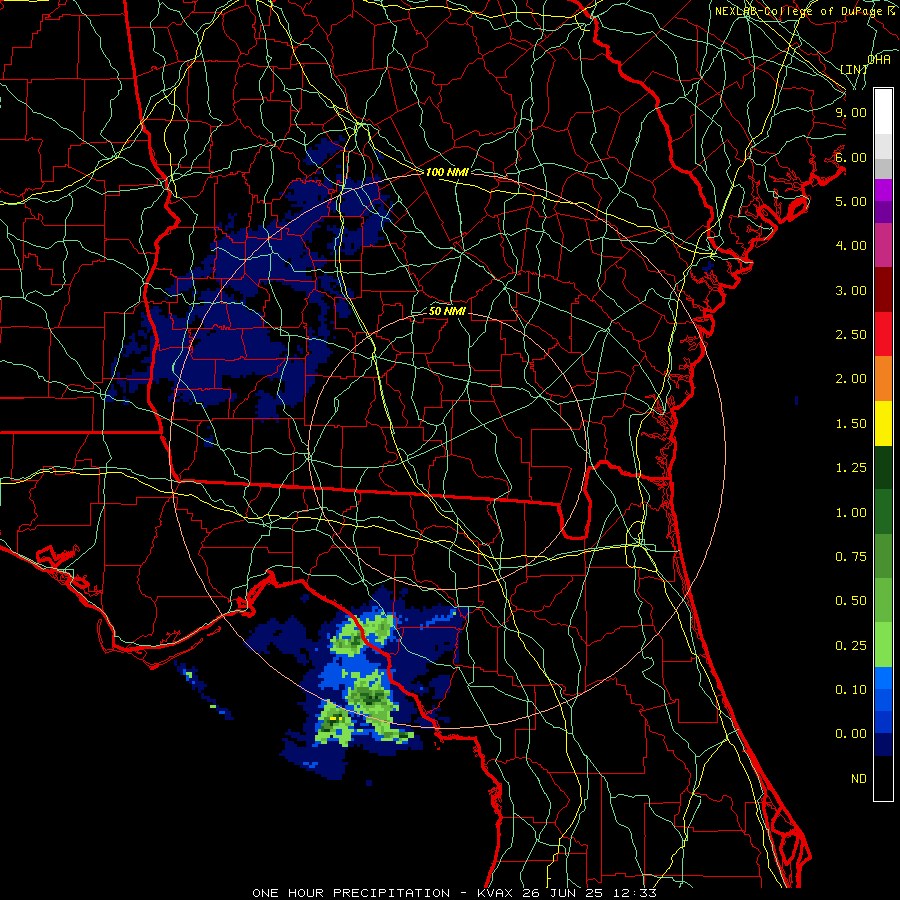
Task: Click the '6.00' legend value
Action: click(x=851, y=157)
